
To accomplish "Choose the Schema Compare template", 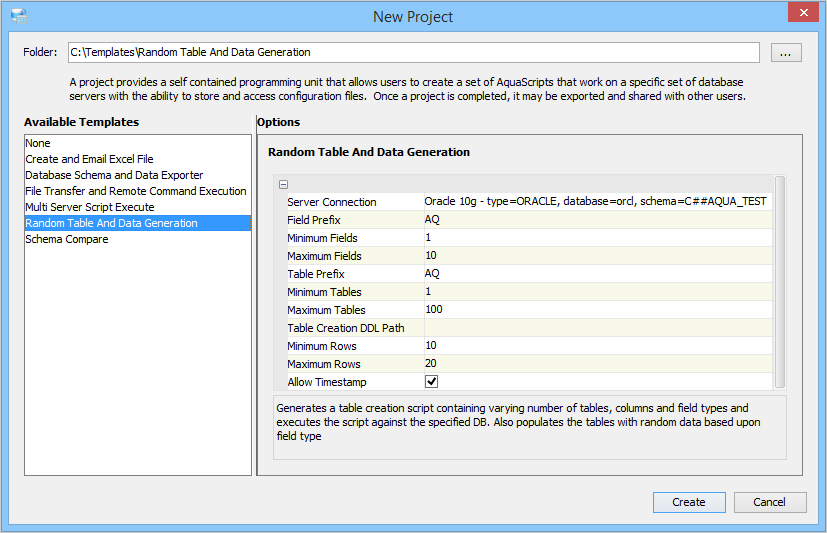I will (x=67, y=239).
